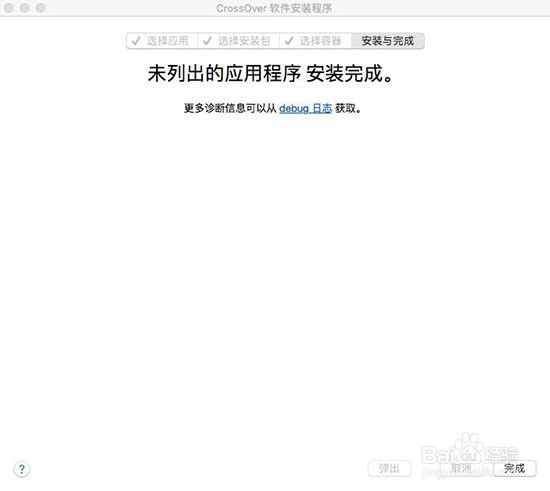The height and width of the screenshot is (491, 550).
Task: Close the installer window
Action: [9, 8]
